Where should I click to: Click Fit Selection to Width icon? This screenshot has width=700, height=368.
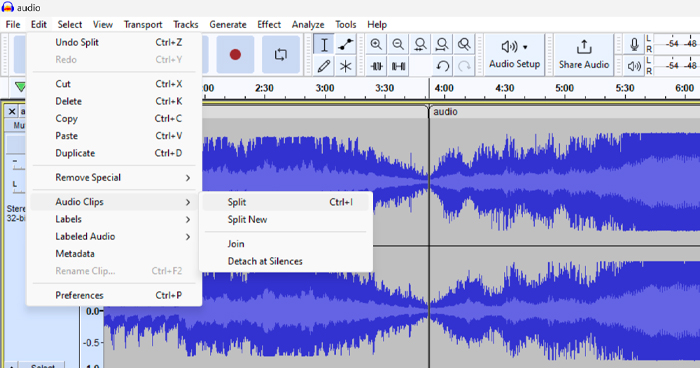(x=420, y=45)
